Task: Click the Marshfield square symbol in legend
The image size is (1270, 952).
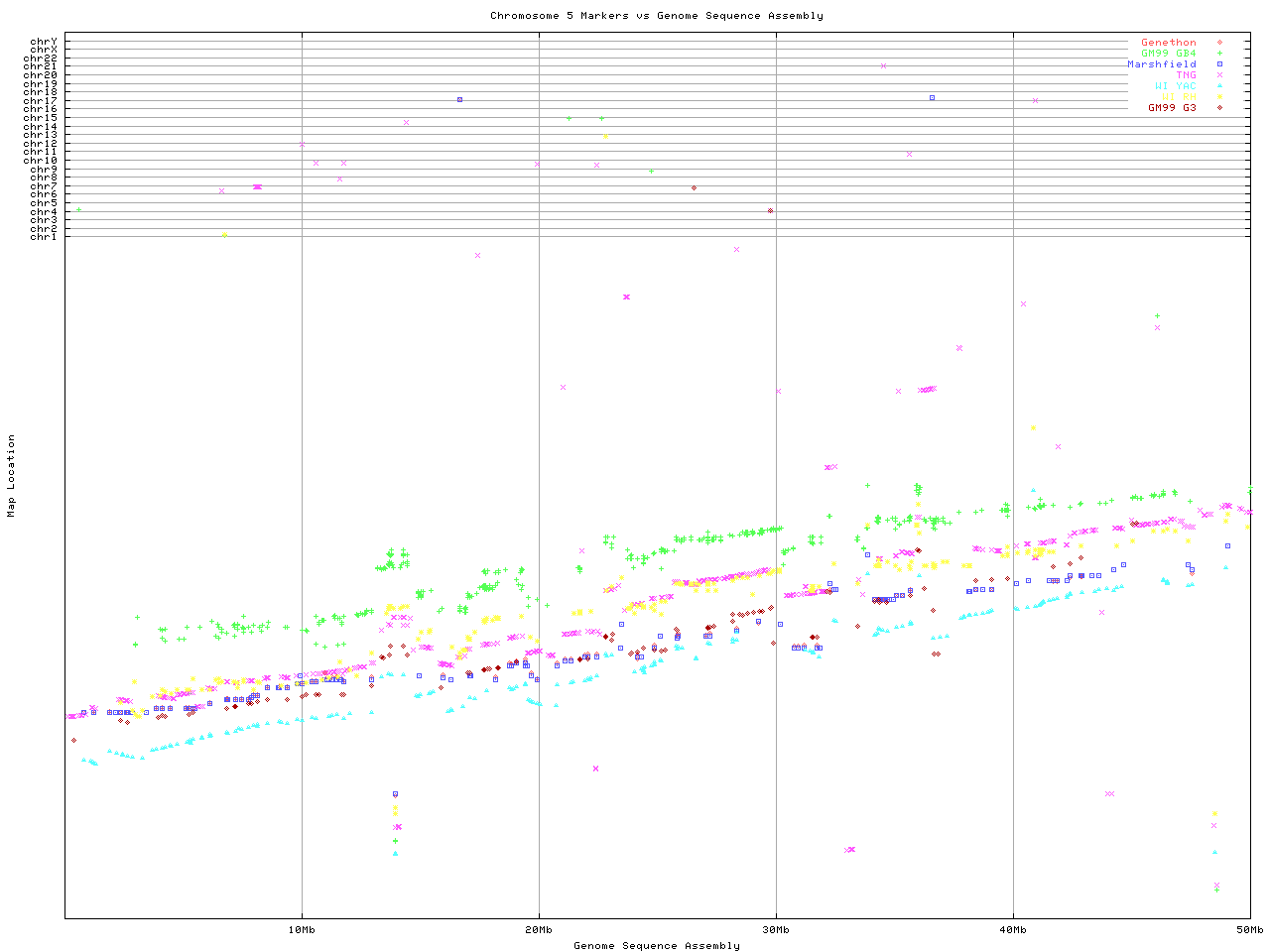Action: click(1219, 64)
